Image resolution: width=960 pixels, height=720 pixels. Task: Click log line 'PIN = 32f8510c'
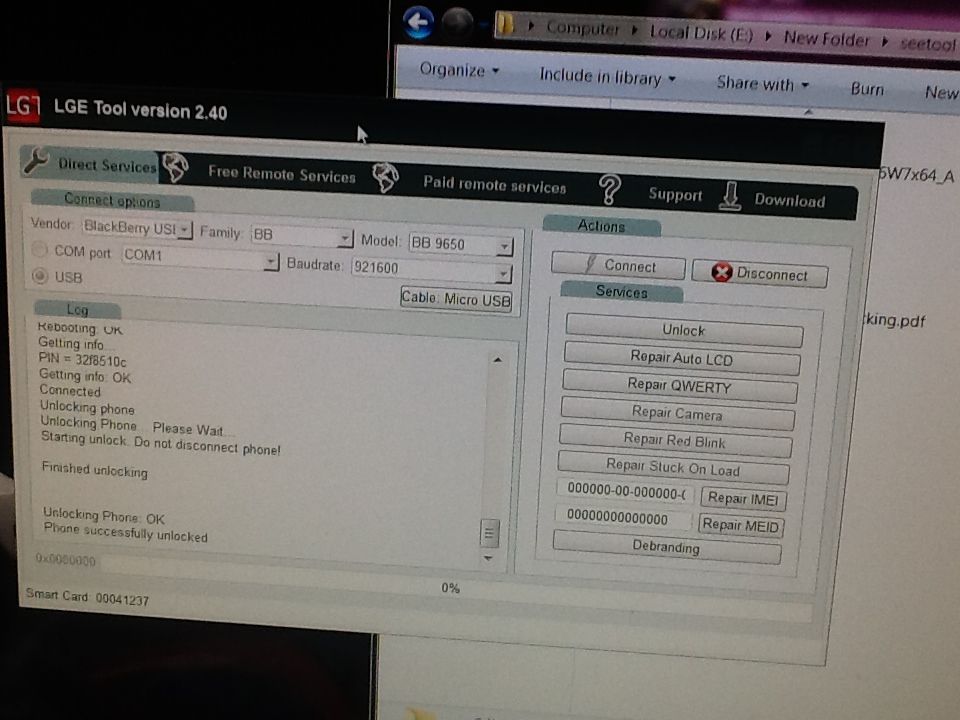coord(82,359)
